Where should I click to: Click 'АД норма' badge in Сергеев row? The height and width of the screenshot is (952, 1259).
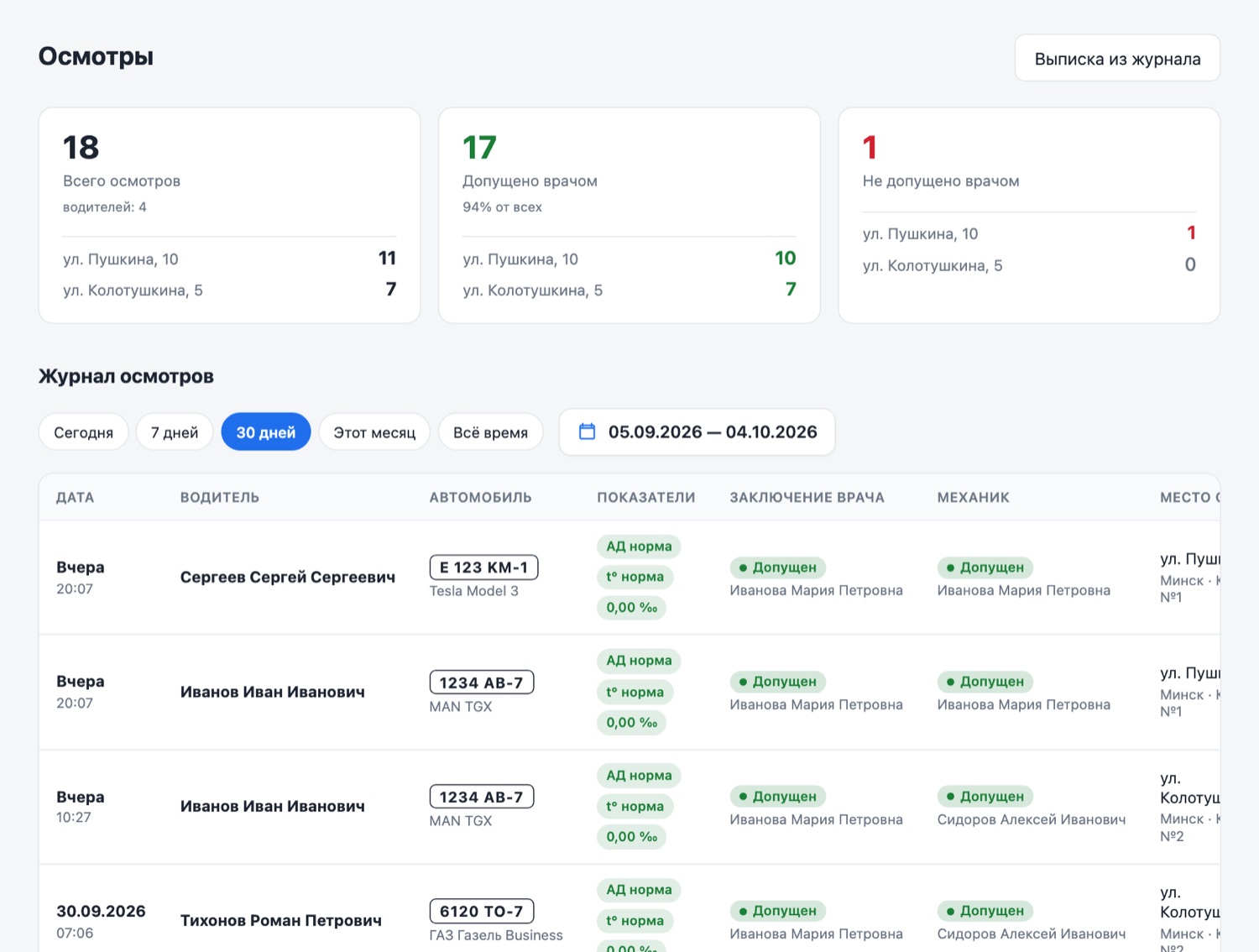[x=639, y=547]
